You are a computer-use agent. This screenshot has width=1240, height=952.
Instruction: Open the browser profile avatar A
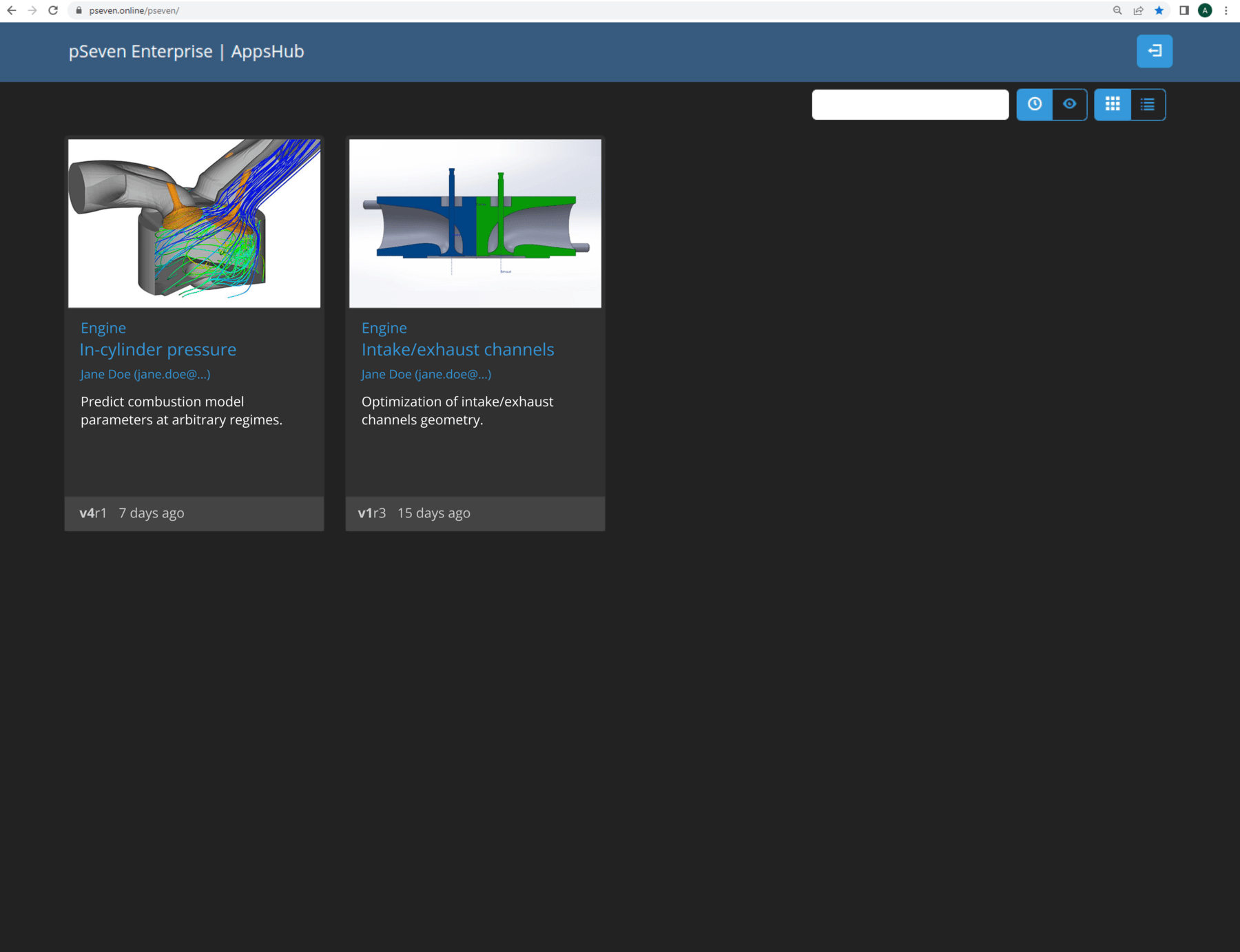pos(1205,10)
